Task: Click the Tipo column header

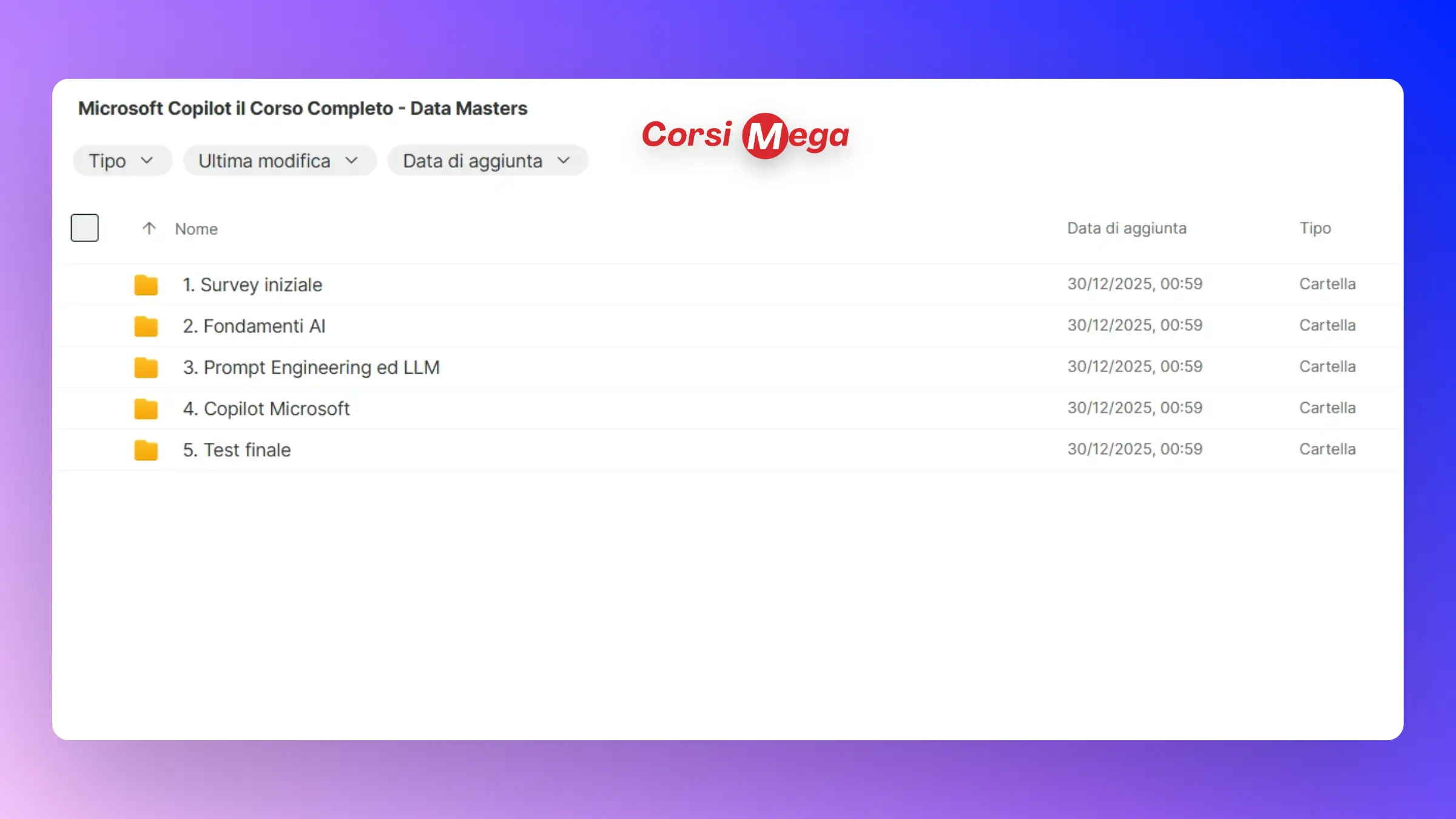Action: pos(1315,228)
